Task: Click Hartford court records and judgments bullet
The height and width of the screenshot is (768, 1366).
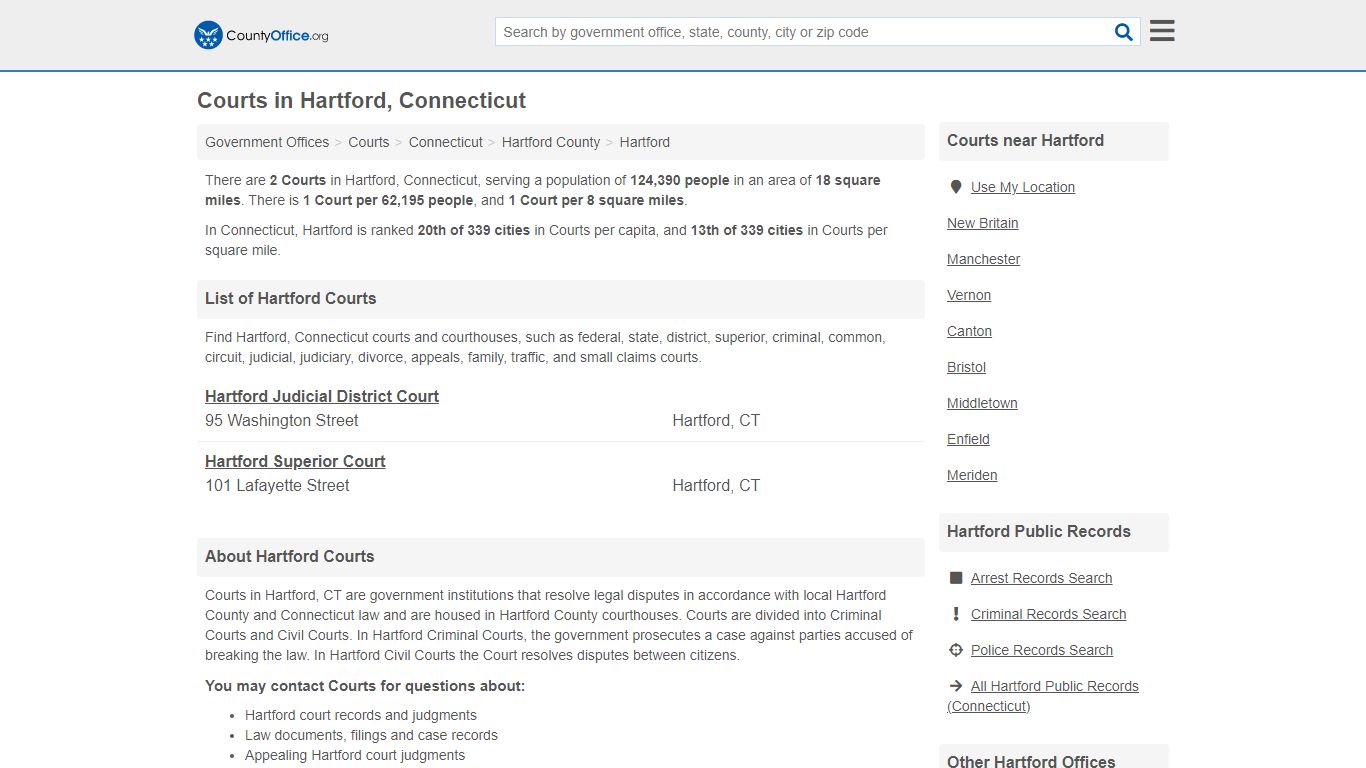Action: tap(361, 715)
